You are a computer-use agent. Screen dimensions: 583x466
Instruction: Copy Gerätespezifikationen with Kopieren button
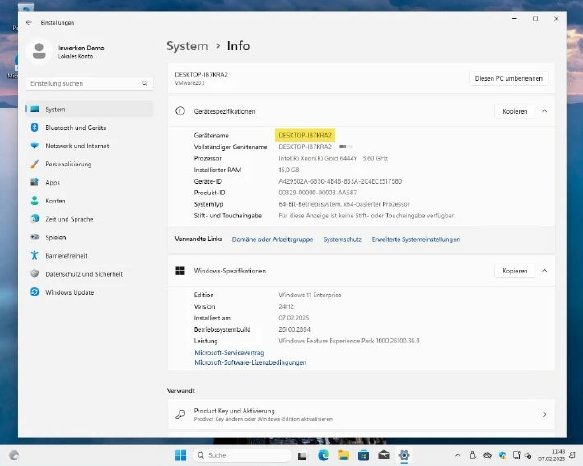[515, 112]
